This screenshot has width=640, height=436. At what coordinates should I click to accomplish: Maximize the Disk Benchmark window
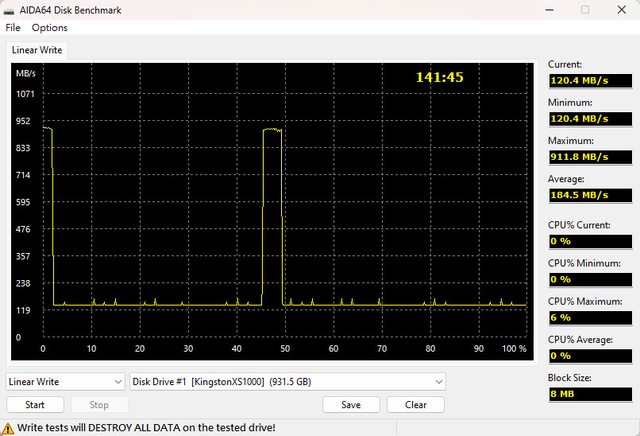coord(585,9)
